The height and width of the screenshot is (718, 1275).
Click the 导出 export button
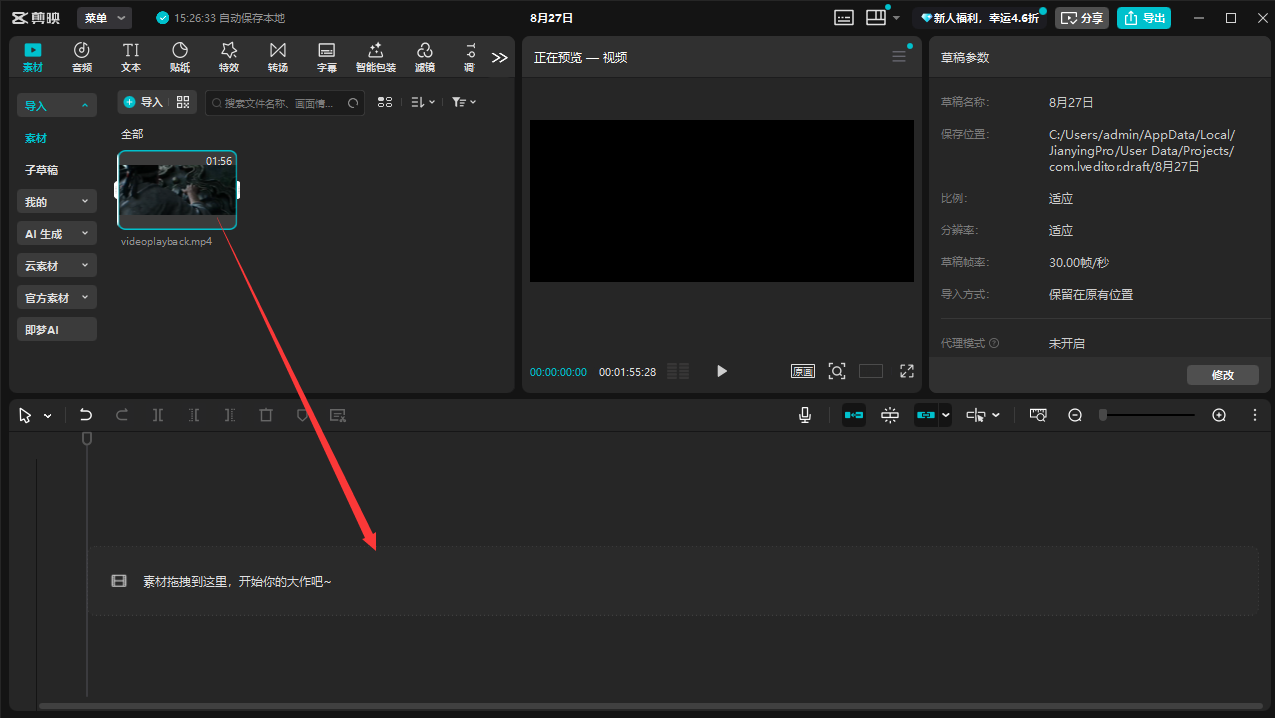(1144, 18)
